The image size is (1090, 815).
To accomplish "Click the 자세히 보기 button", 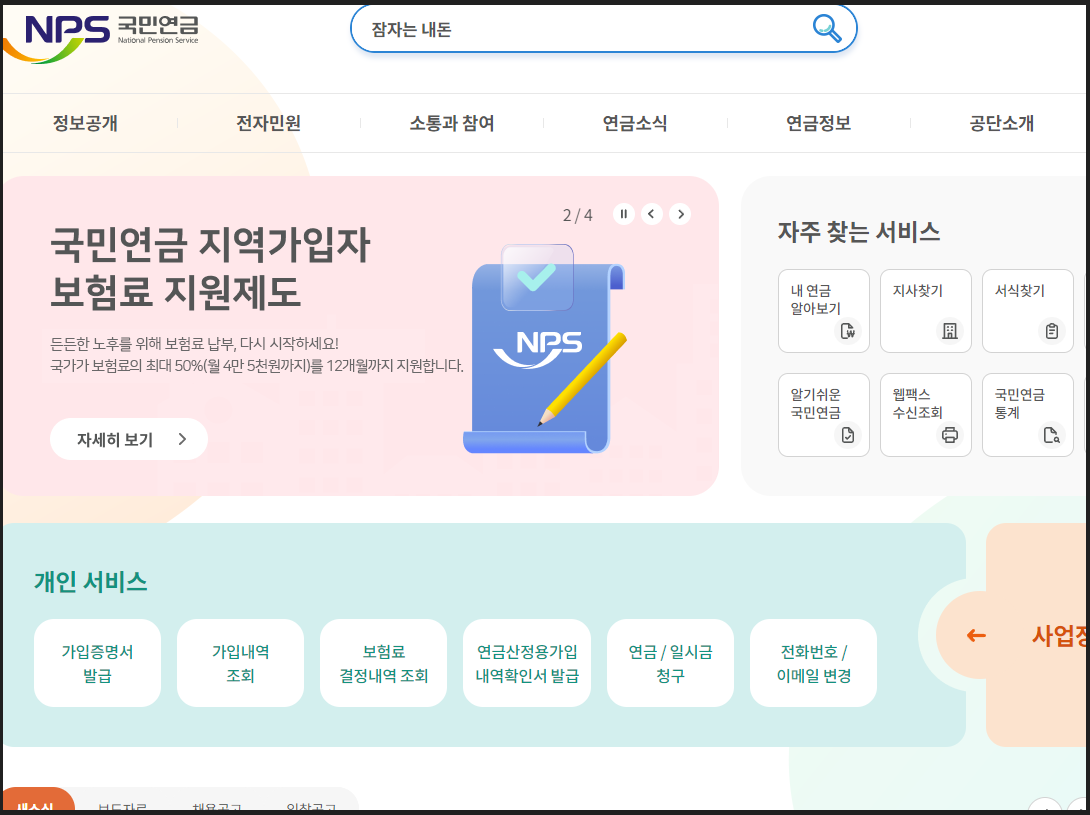I will coord(128,438).
